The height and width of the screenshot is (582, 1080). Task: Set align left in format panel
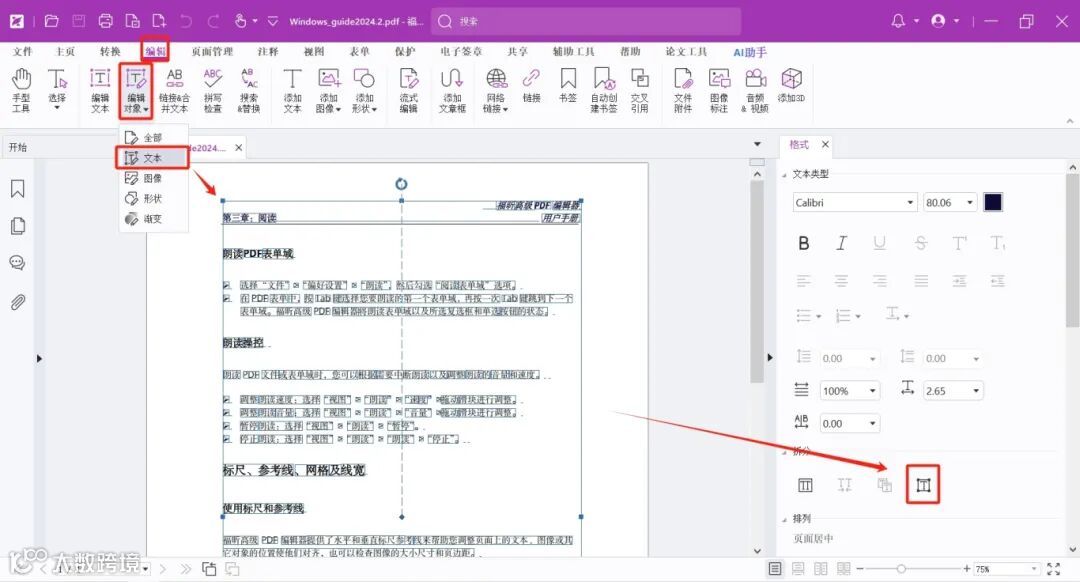click(804, 281)
